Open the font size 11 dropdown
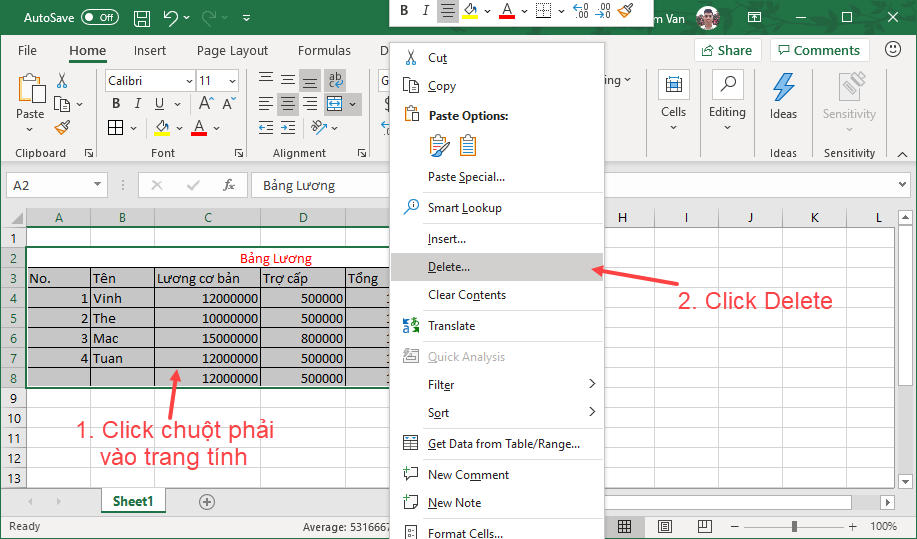 [233, 81]
